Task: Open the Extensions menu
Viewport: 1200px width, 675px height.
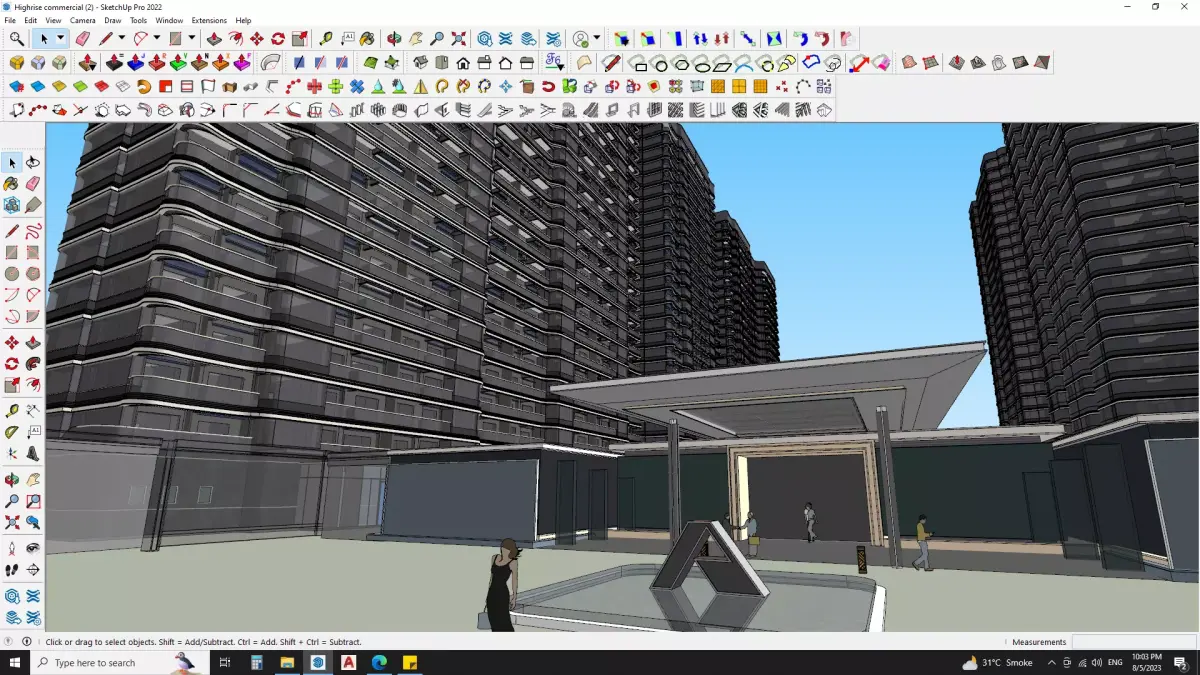Action: click(209, 20)
